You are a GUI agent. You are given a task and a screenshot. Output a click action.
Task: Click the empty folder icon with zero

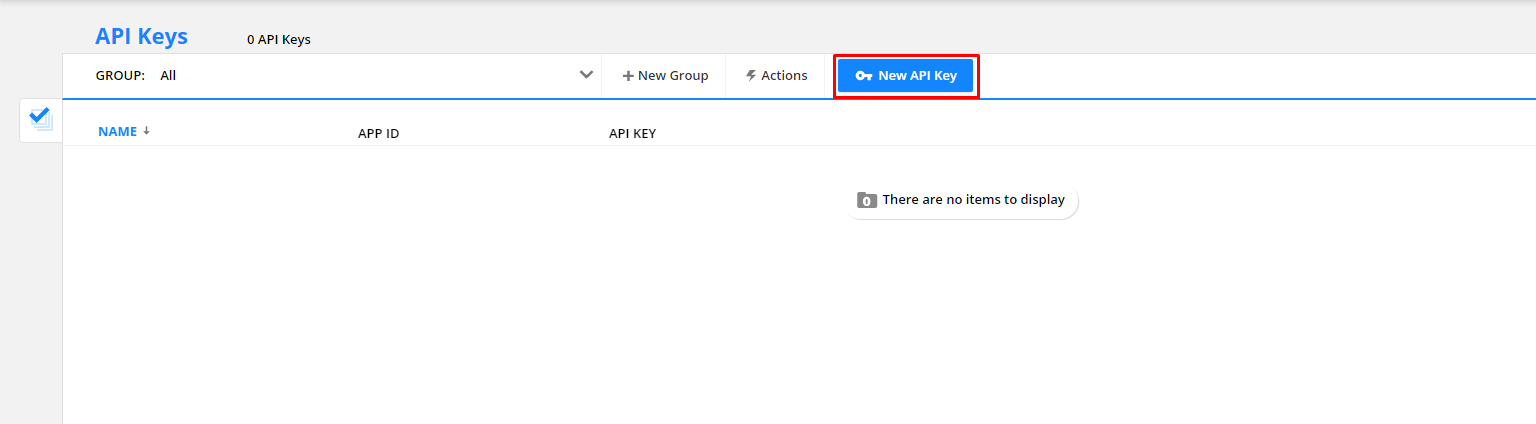(867, 200)
